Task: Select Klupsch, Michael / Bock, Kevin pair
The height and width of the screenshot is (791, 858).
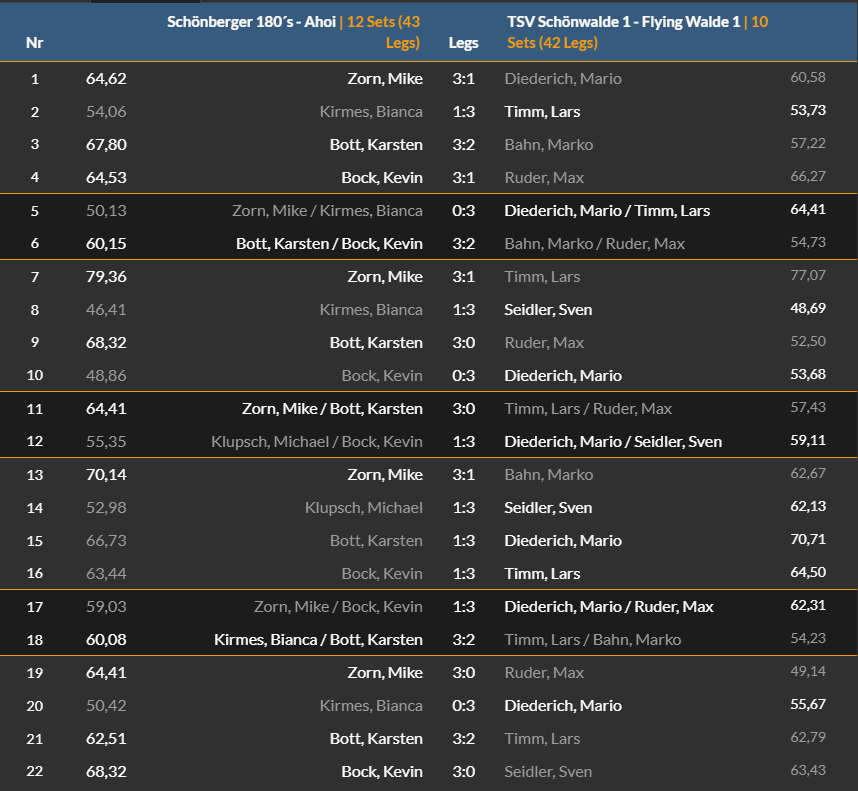Action: tap(317, 441)
